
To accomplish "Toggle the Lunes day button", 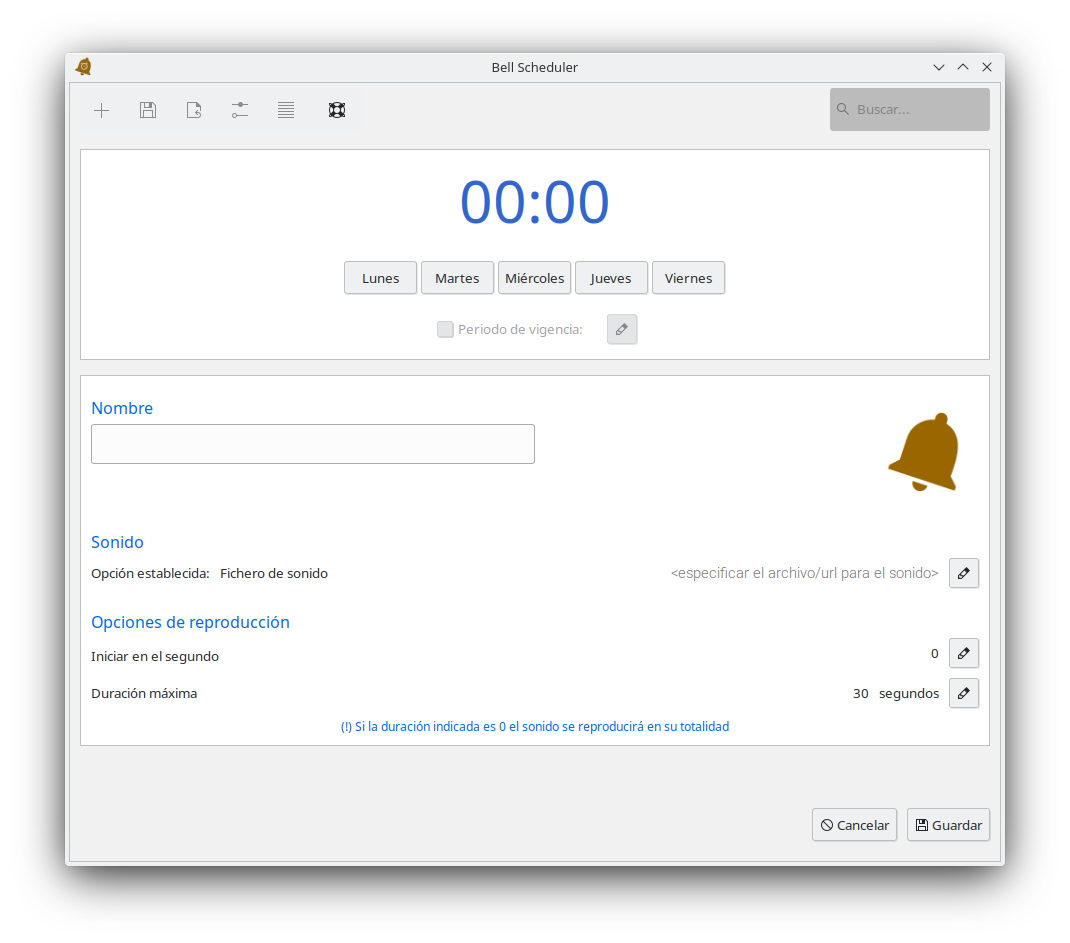I will point(380,278).
